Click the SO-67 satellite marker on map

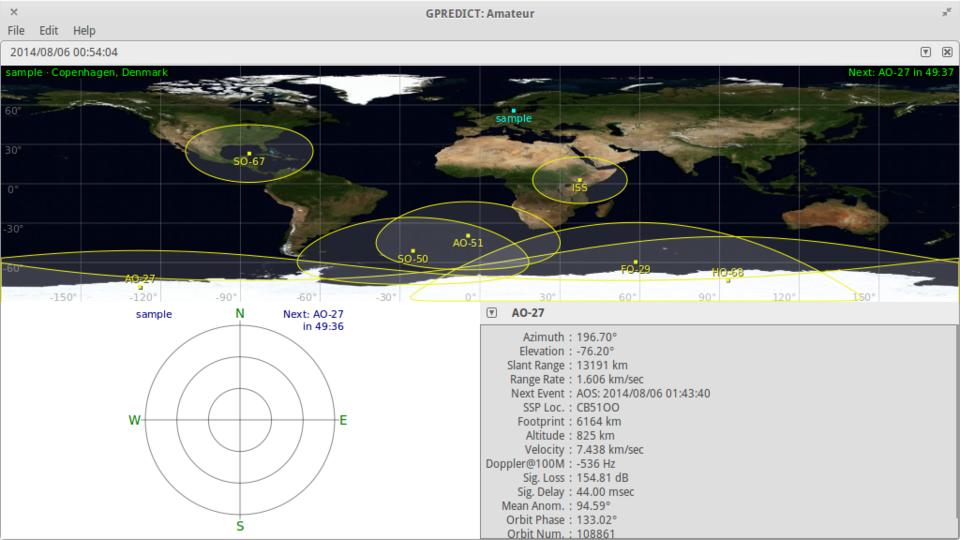[x=249, y=153]
